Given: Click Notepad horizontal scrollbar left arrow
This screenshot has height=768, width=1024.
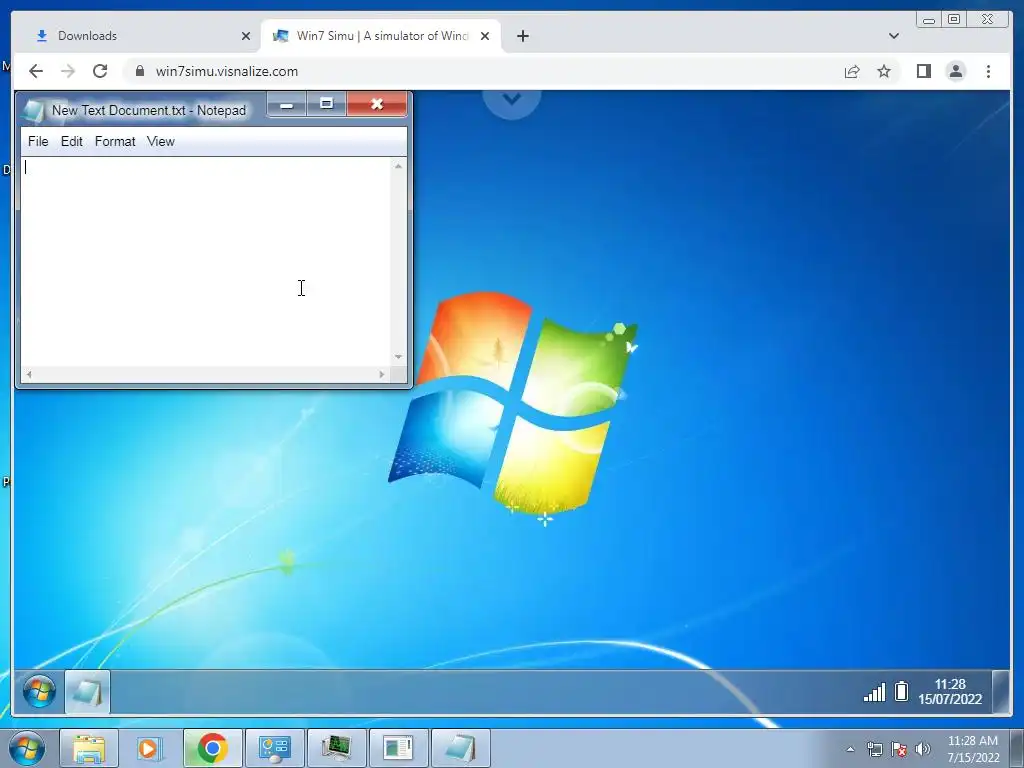Looking at the screenshot, I should pos(29,374).
